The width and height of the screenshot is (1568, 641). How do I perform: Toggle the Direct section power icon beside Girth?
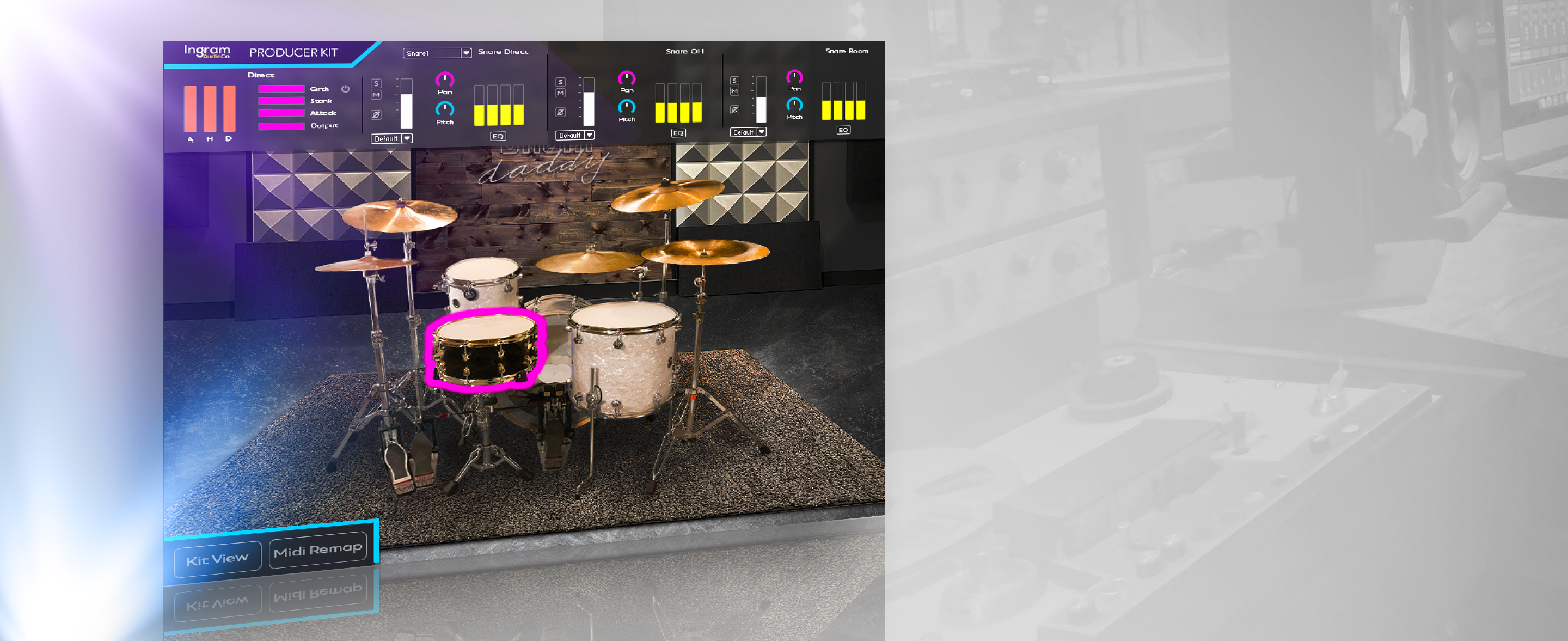tap(346, 89)
